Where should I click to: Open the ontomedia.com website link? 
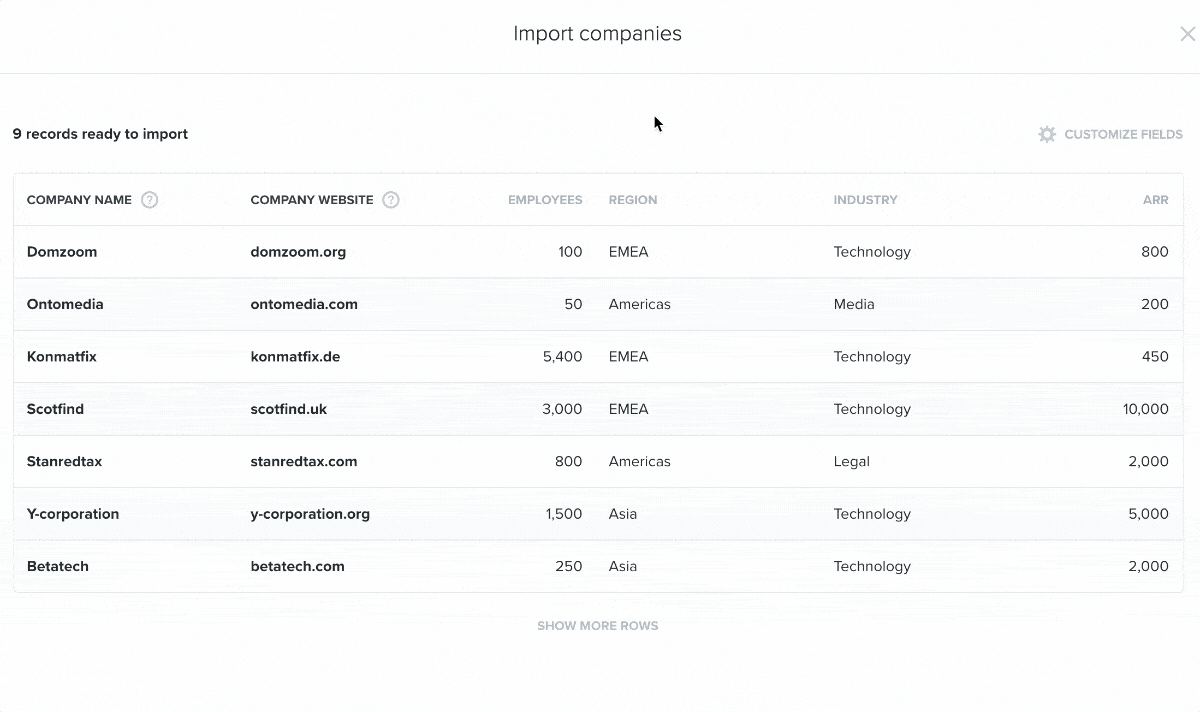304,304
